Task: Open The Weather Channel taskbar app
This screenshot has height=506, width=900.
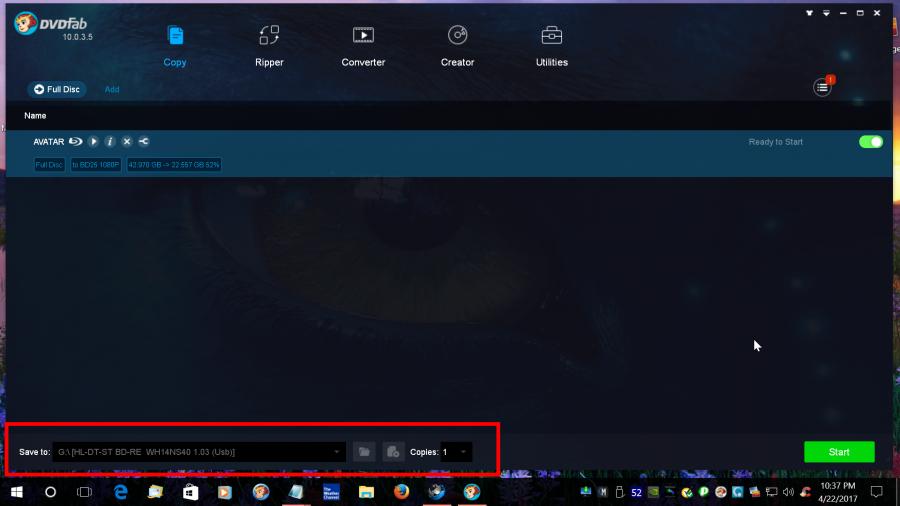Action: point(331,492)
